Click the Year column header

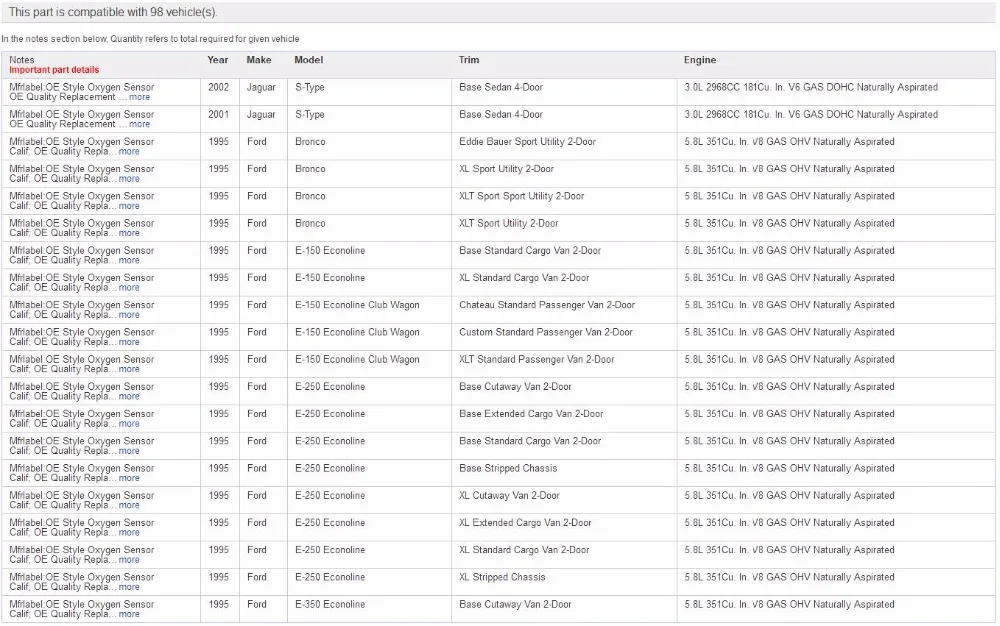[217, 60]
